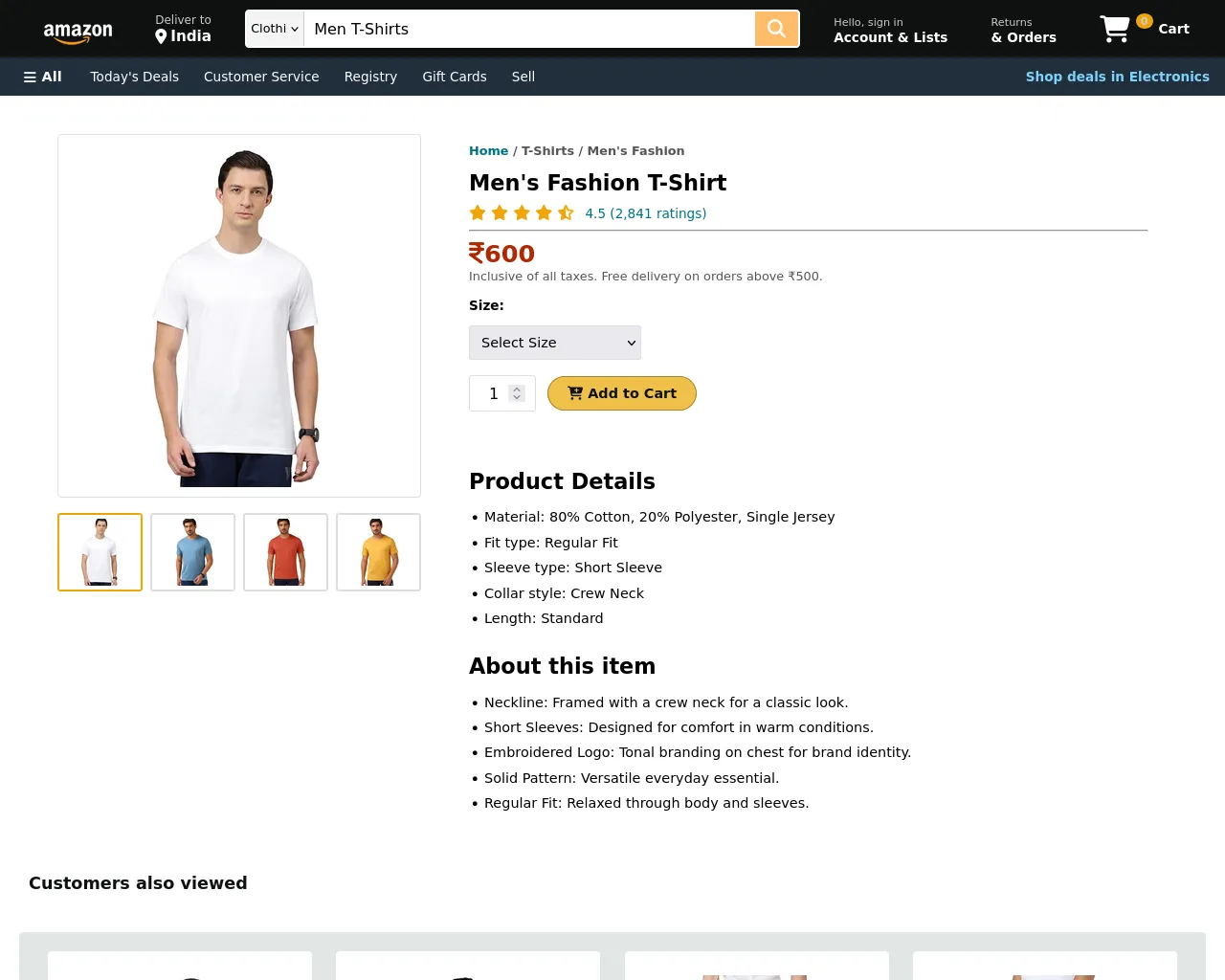Click the location pin next to India
The image size is (1225, 980).
point(161,36)
